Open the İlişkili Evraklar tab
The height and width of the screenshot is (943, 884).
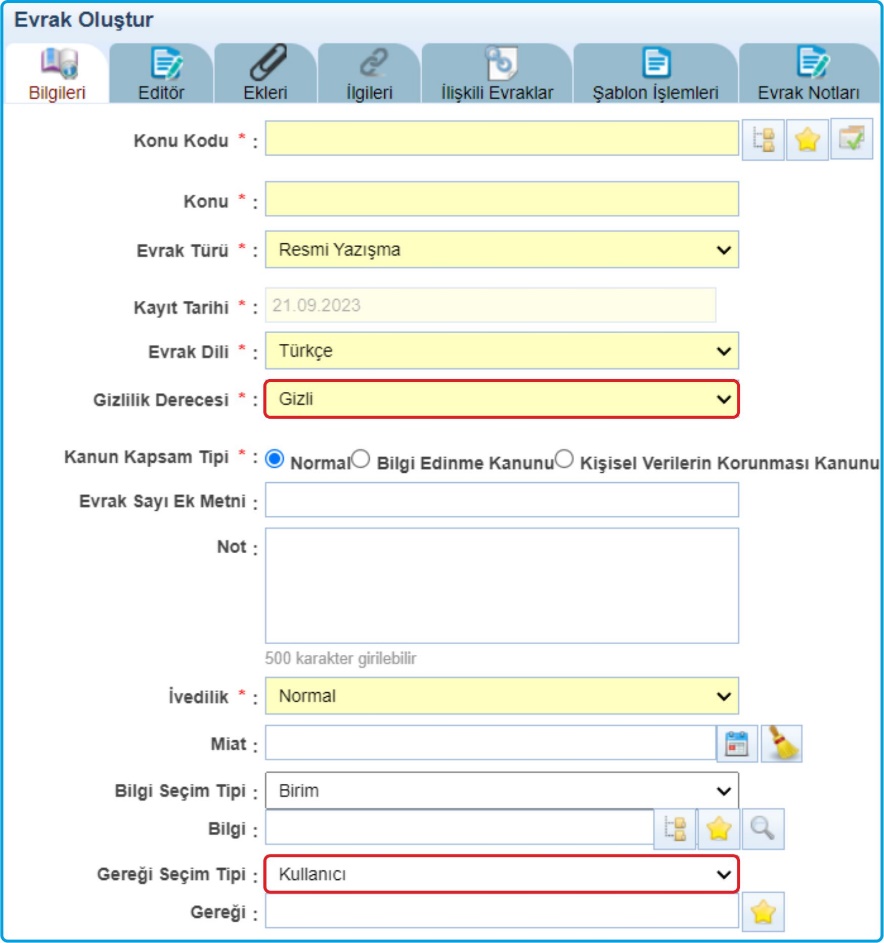(x=497, y=73)
